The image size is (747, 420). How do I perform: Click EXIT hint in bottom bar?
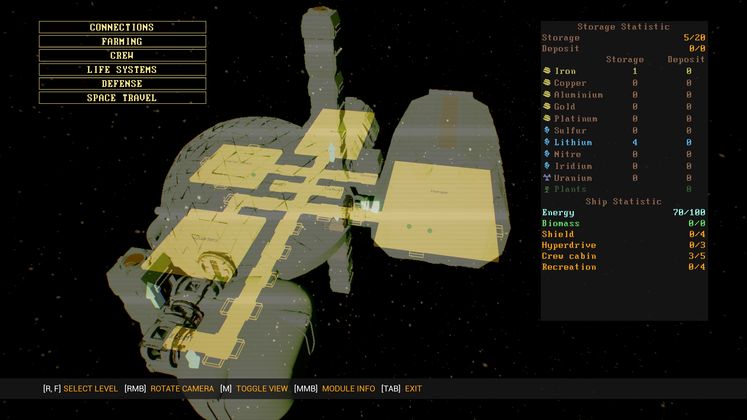click(x=413, y=389)
